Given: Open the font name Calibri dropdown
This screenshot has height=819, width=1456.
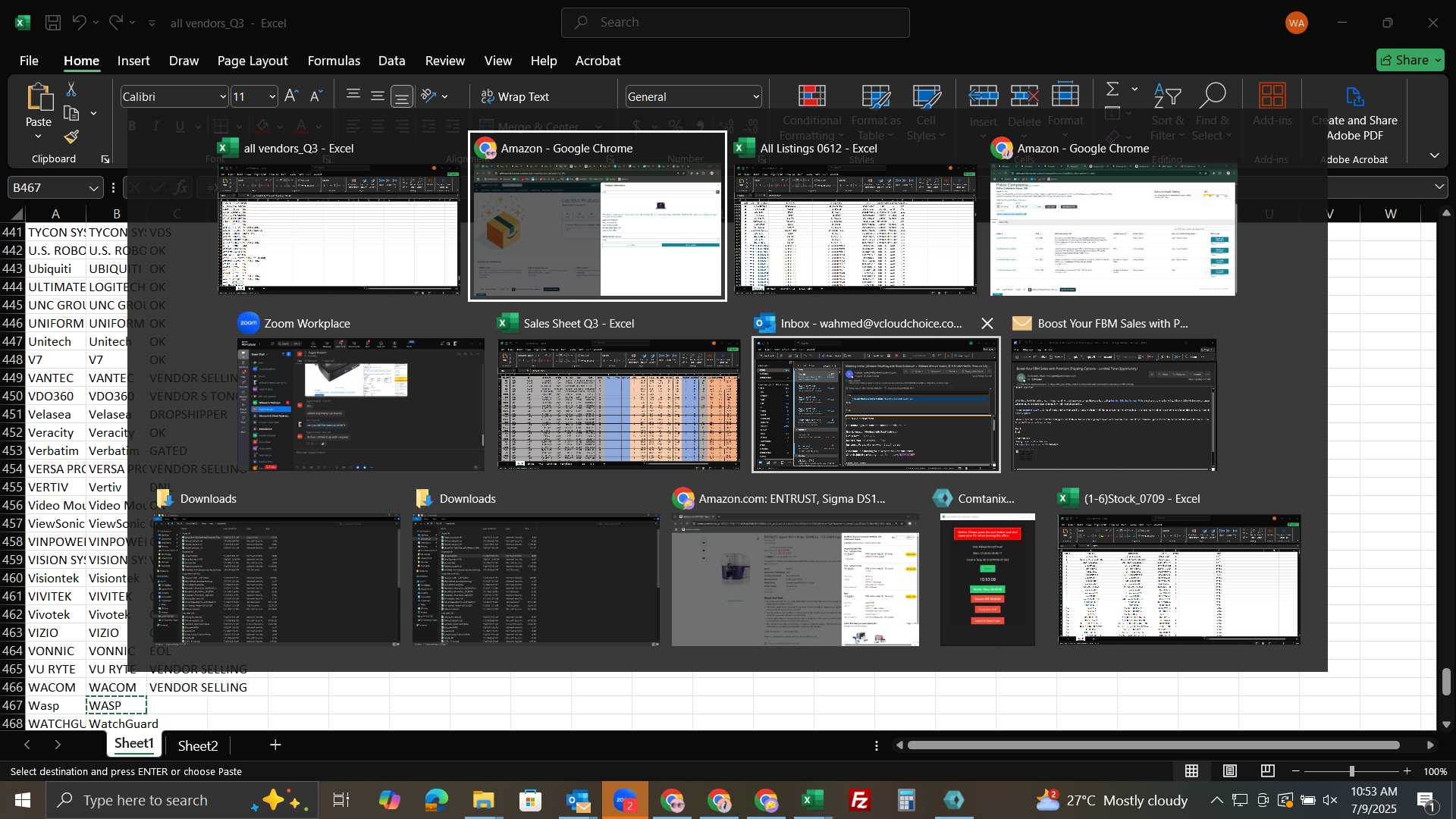Looking at the screenshot, I should pyautogui.click(x=223, y=96).
